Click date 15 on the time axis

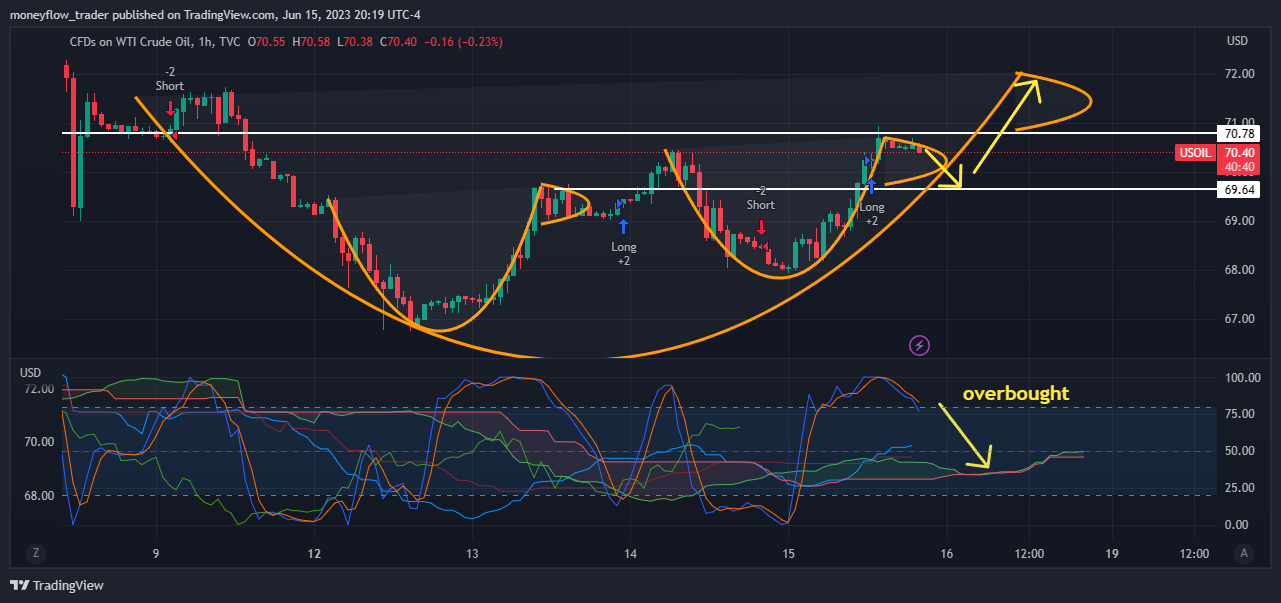[x=789, y=554]
